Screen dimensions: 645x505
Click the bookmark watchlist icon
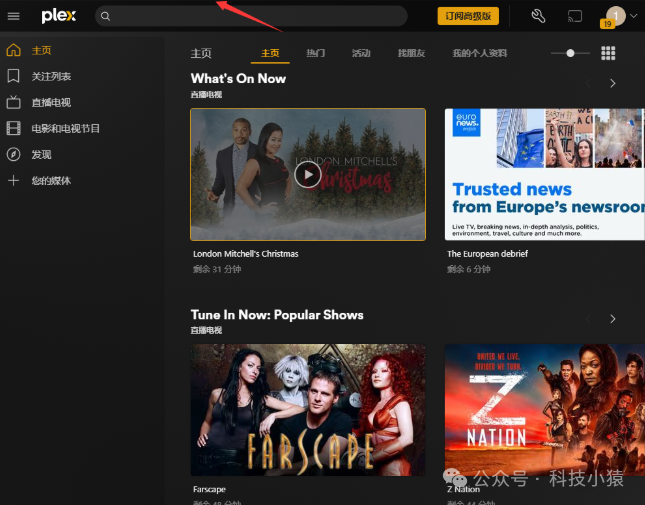[x=14, y=76]
